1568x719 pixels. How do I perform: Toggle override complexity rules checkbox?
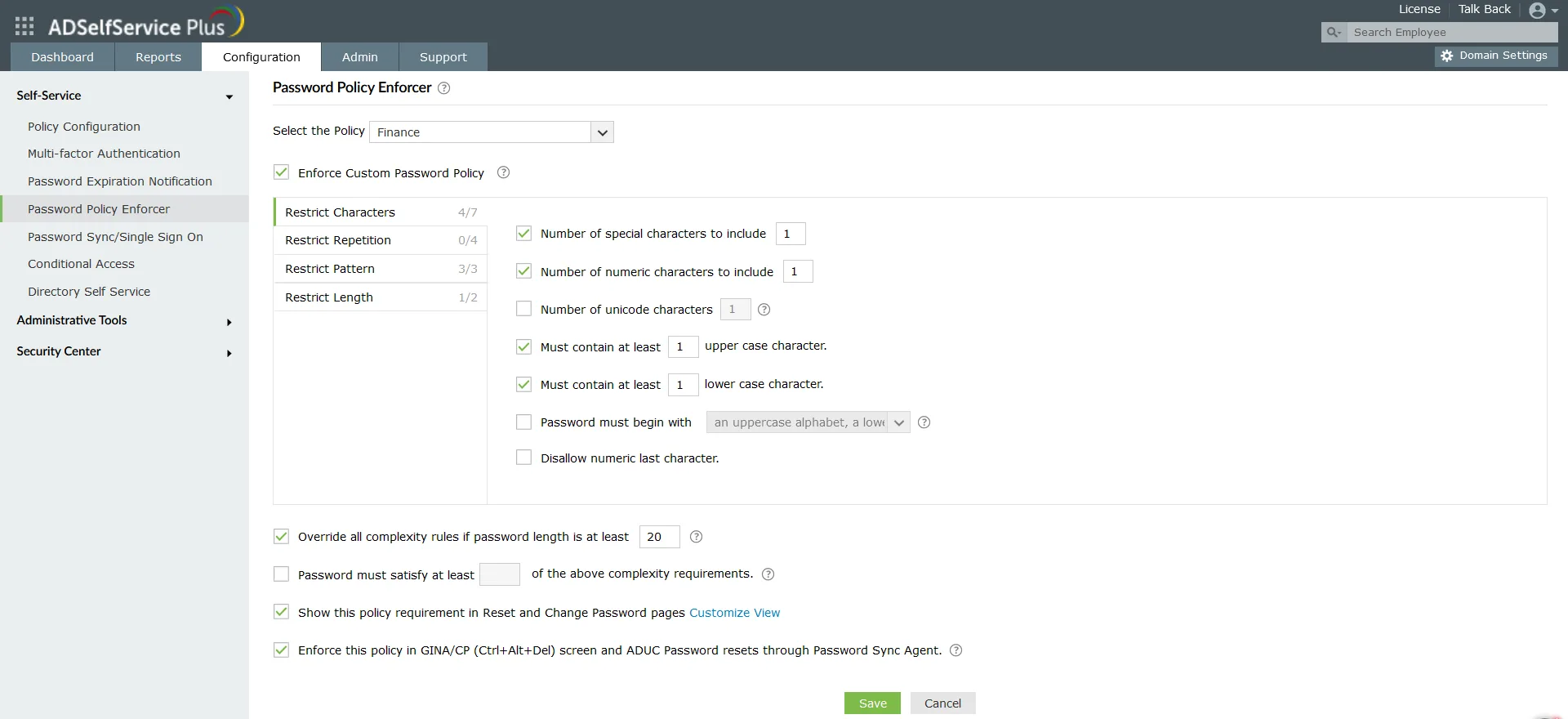[281, 537]
